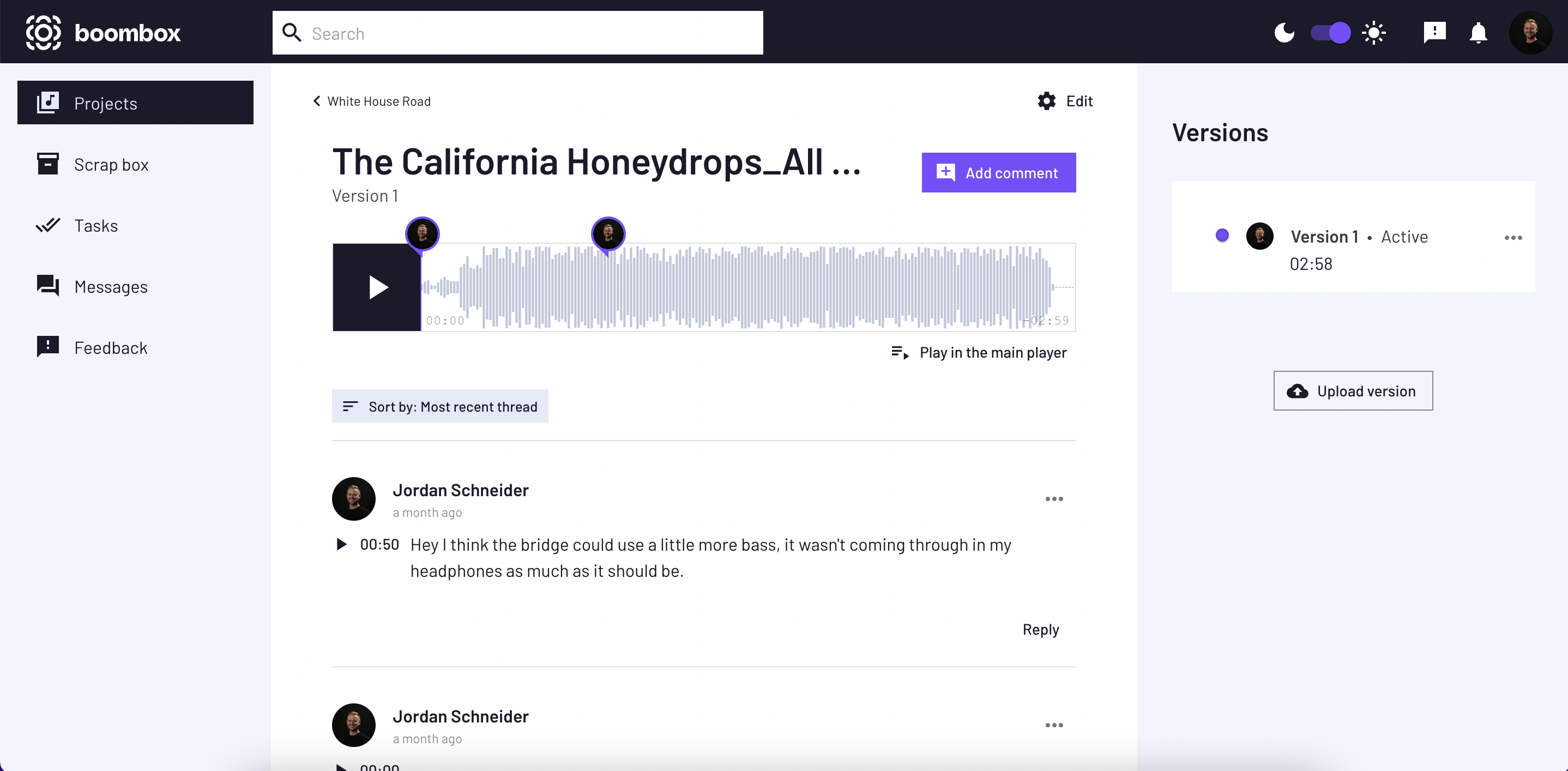The height and width of the screenshot is (771, 1568).
Task: Click the Upload version button
Action: [x=1353, y=390]
